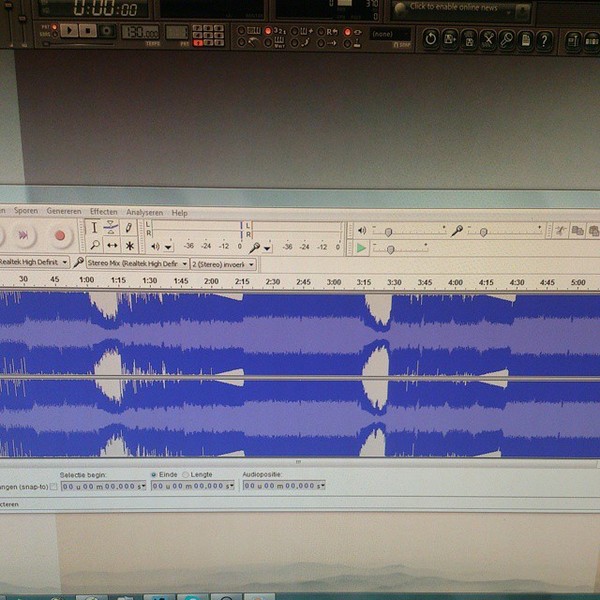
Task: Open the 2 (Stereo) channels dropdown
Action: pos(223,264)
